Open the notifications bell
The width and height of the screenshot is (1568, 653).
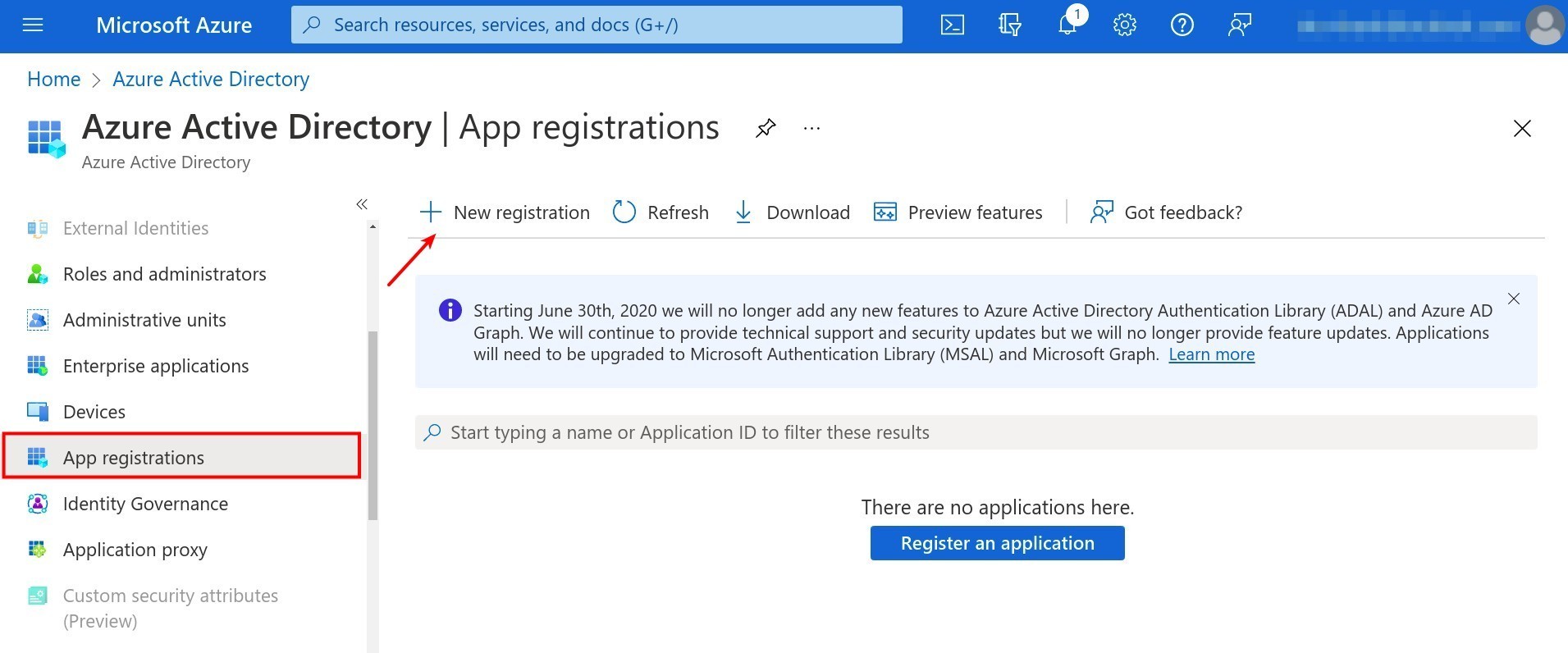click(x=1067, y=25)
